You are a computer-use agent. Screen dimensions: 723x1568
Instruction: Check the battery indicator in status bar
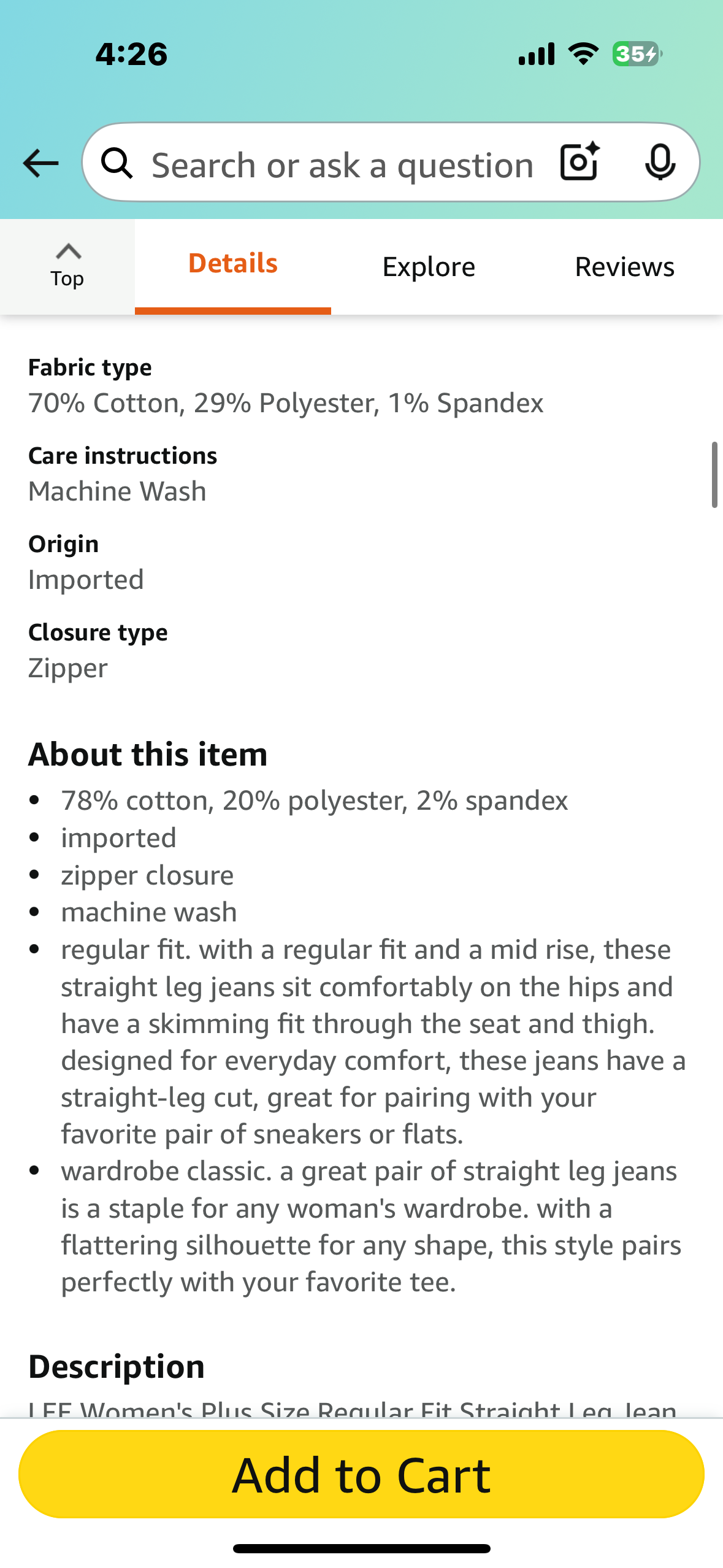(637, 54)
